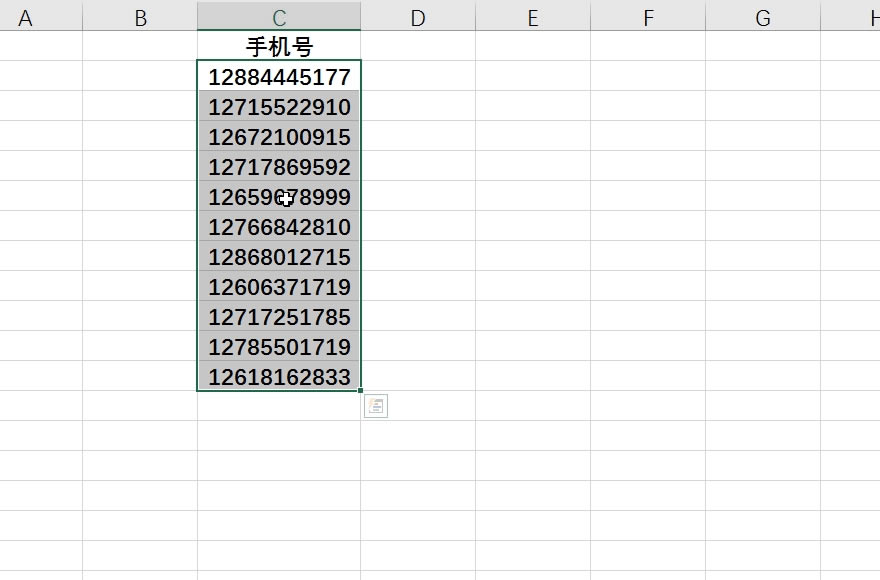Screen dimensions: 880x580
Task: Click the 手机号 header cell
Action: pyautogui.click(x=278, y=46)
